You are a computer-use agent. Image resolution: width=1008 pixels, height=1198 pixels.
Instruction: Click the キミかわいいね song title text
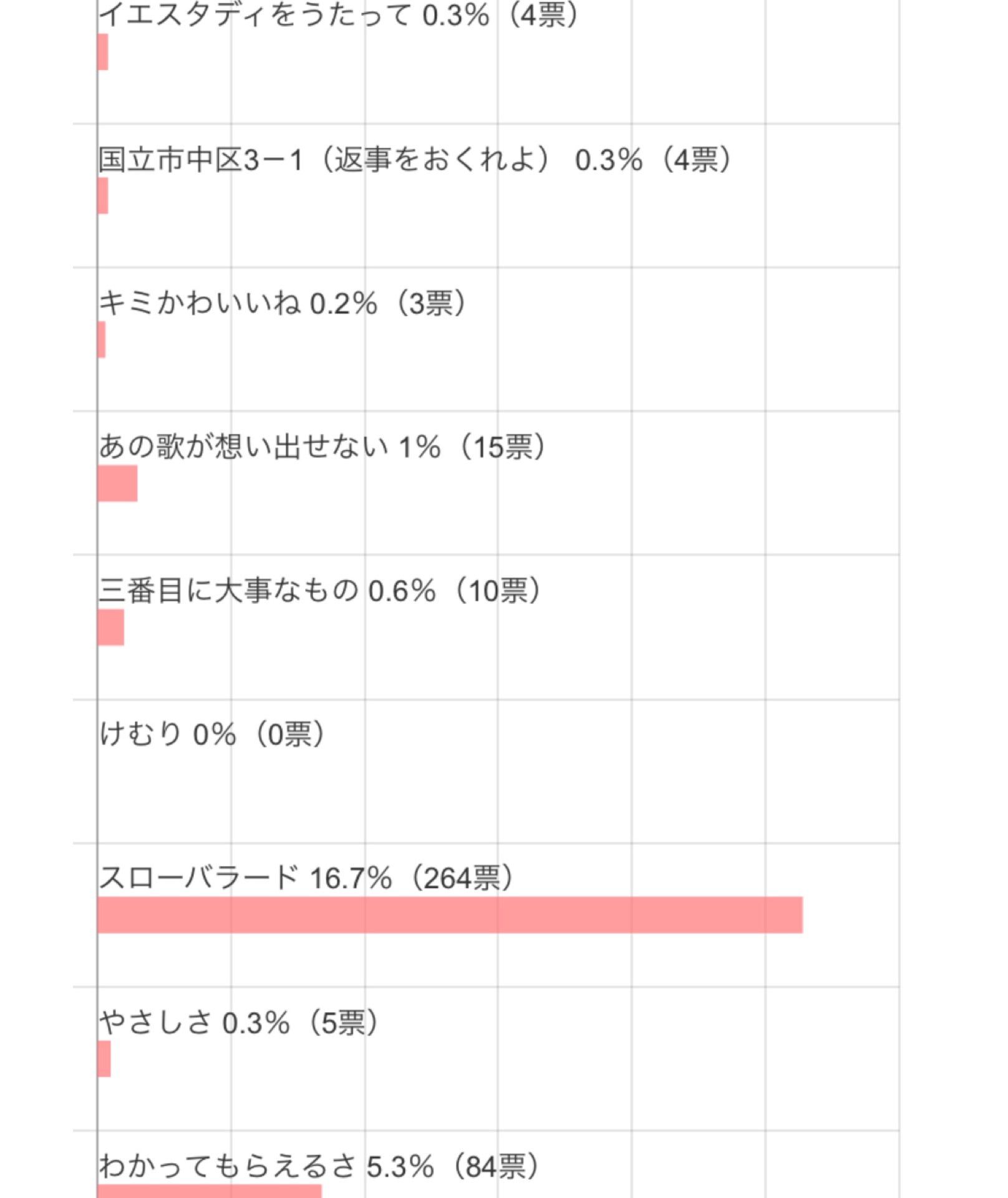[200, 303]
